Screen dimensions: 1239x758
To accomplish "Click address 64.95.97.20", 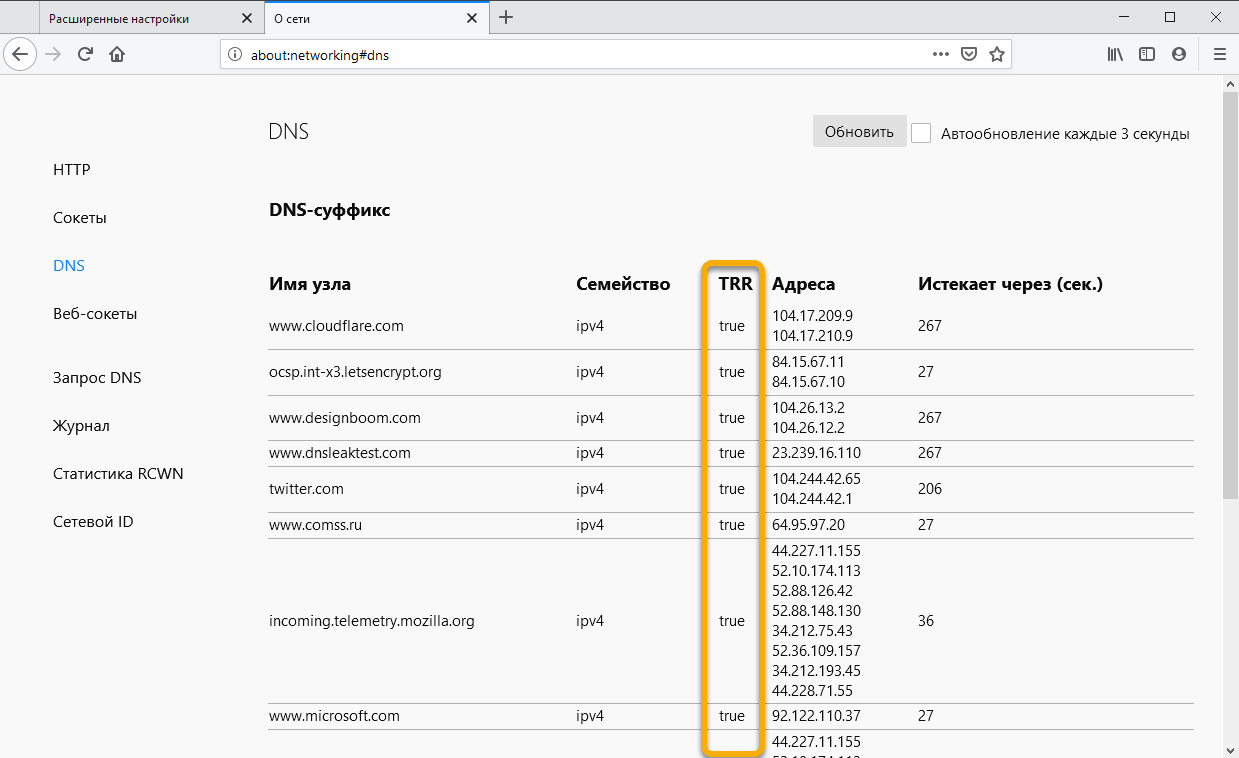I will [x=808, y=525].
